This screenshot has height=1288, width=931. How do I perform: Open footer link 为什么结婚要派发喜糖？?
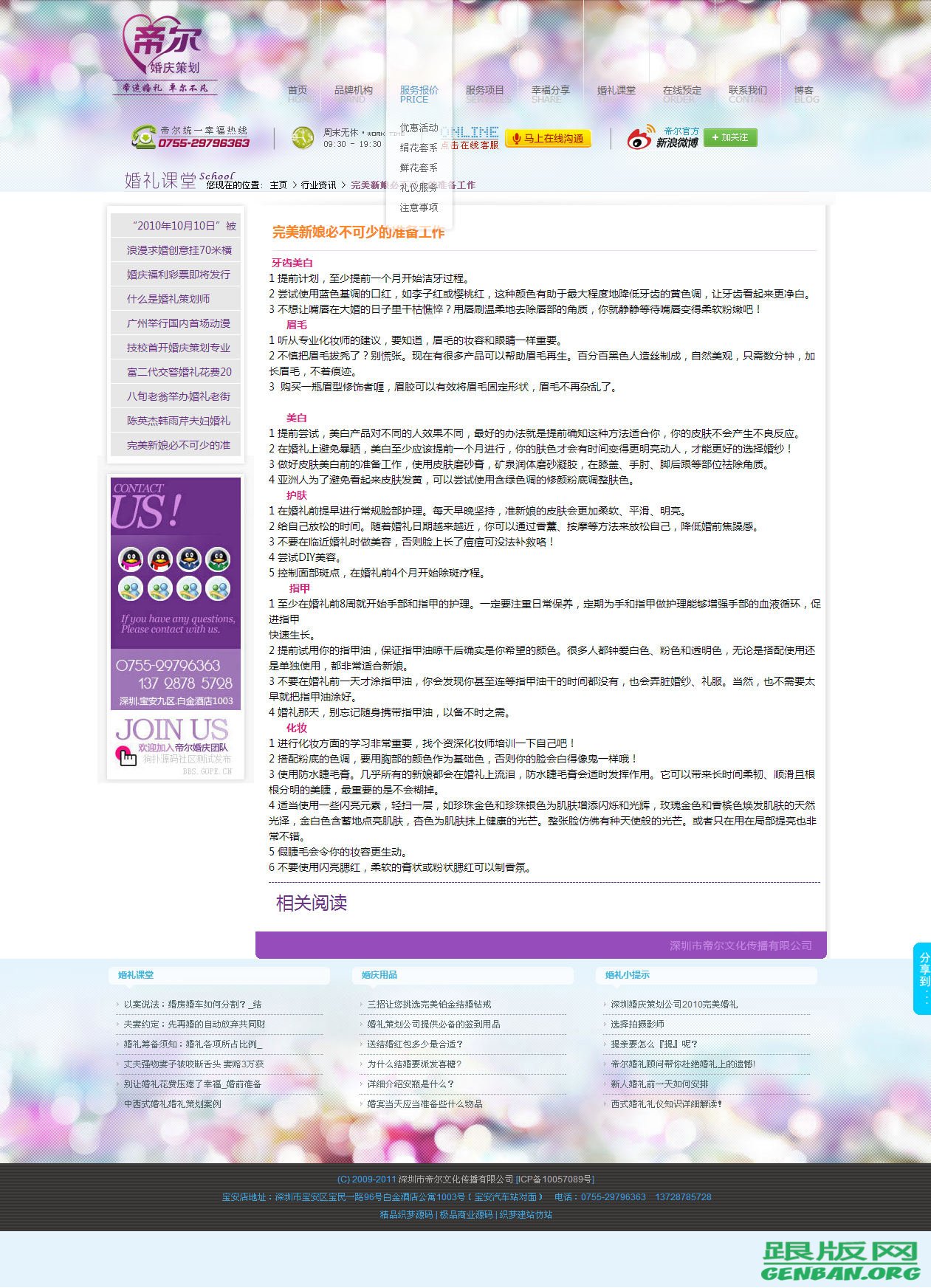tap(414, 1064)
